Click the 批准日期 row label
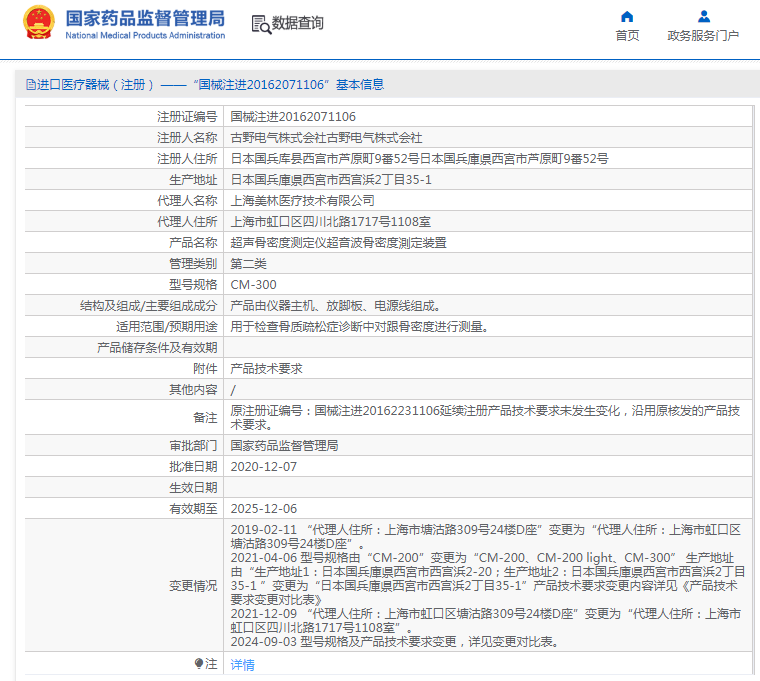760x681 pixels. click(193, 467)
